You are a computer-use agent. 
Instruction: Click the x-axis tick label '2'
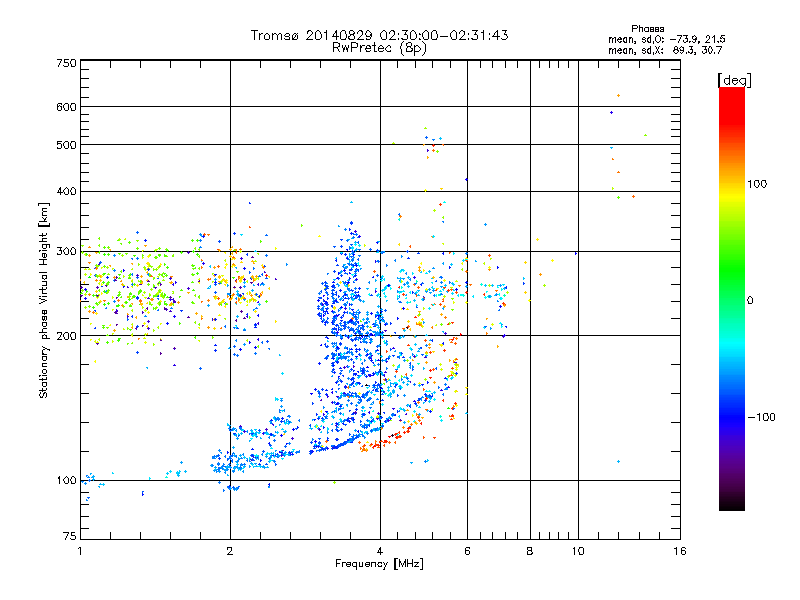point(230,551)
